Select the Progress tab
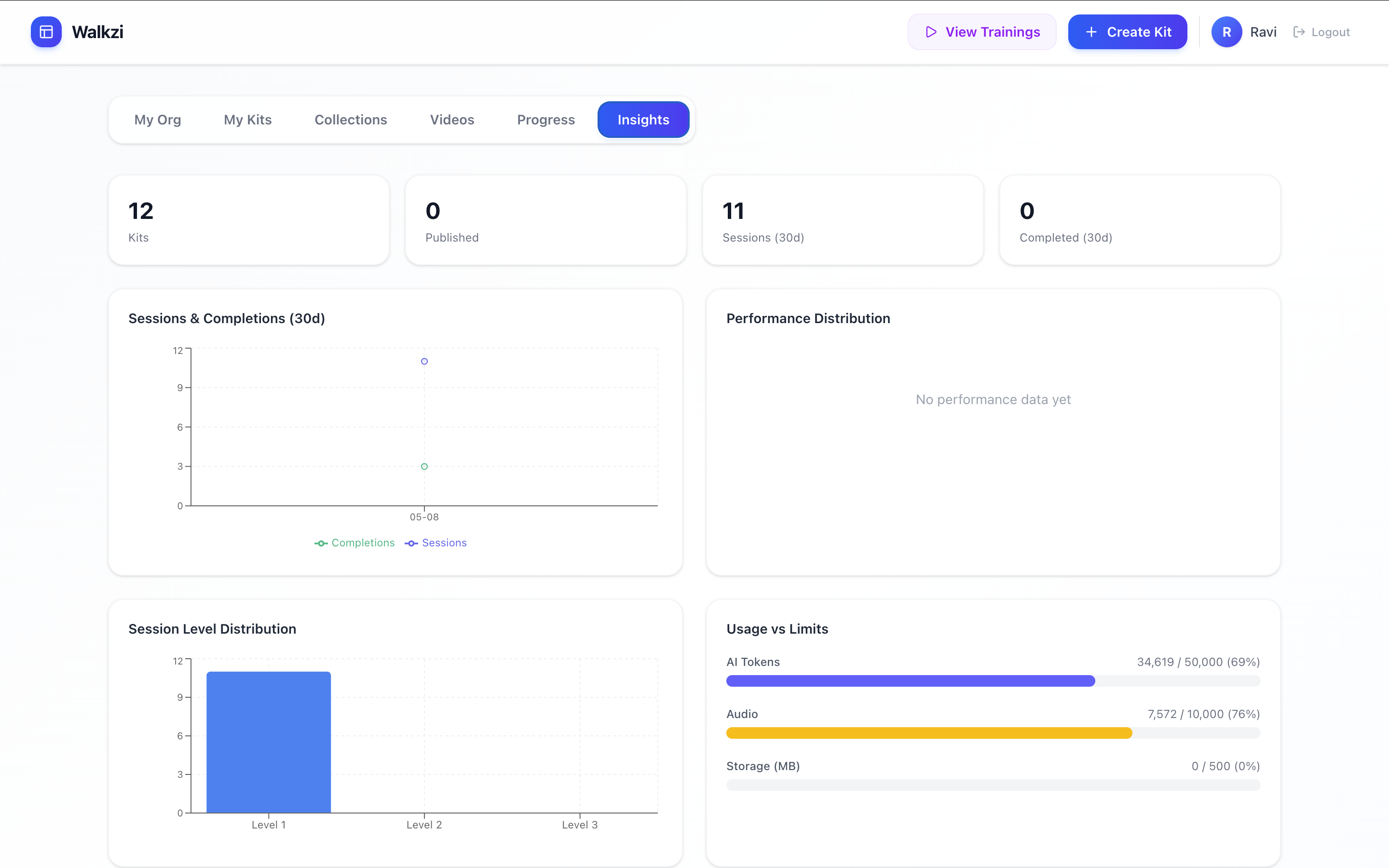 point(546,120)
